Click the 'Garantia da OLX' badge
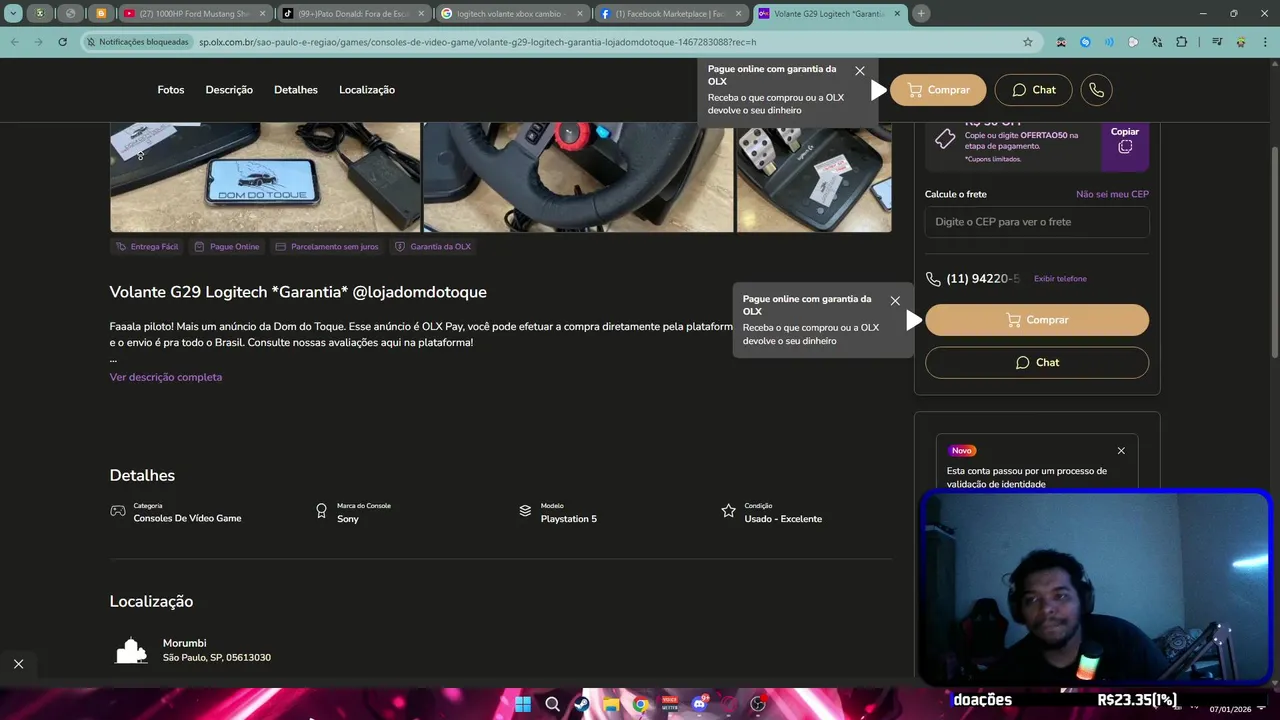Image resolution: width=1280 pixels, height=720 pixels. pyautogui.click(x=432, y=247)
